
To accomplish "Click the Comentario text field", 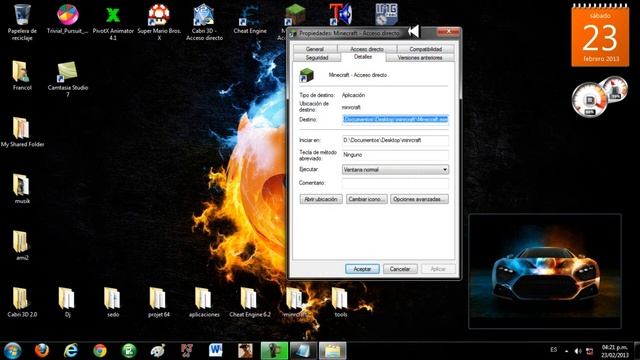I will point(395,183).
